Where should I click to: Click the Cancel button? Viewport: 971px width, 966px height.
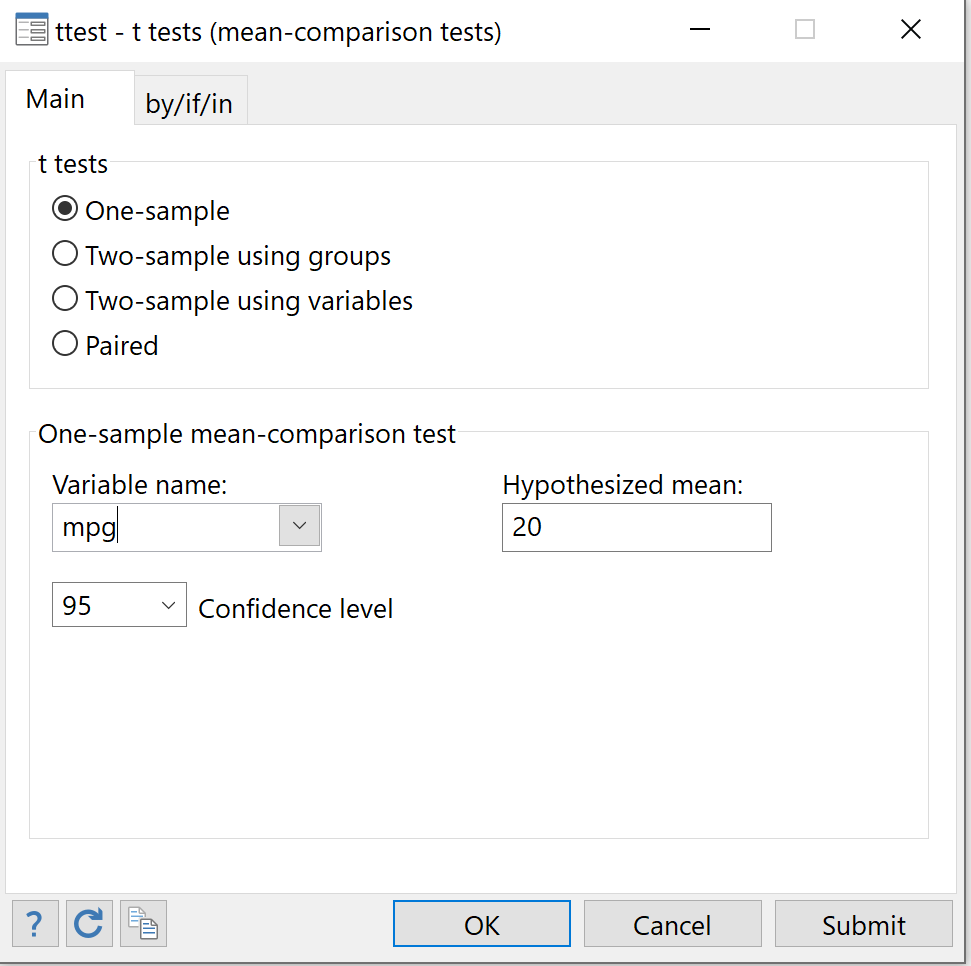pos(673,924)
